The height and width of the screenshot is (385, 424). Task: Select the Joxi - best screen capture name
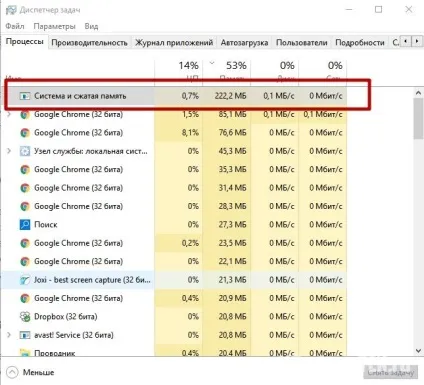pos(92,280)
